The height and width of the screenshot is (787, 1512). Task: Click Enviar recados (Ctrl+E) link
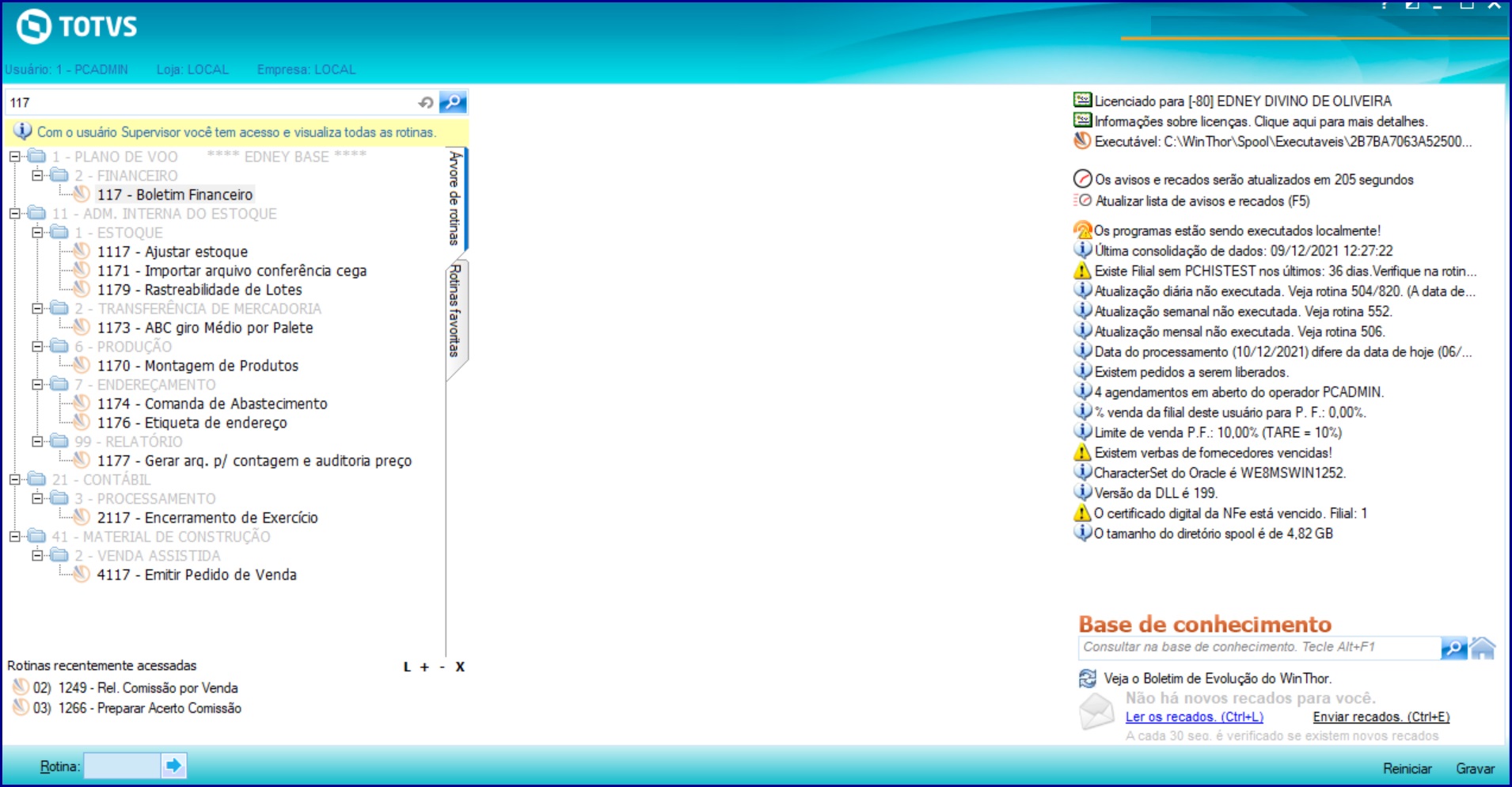[1381, 717]
